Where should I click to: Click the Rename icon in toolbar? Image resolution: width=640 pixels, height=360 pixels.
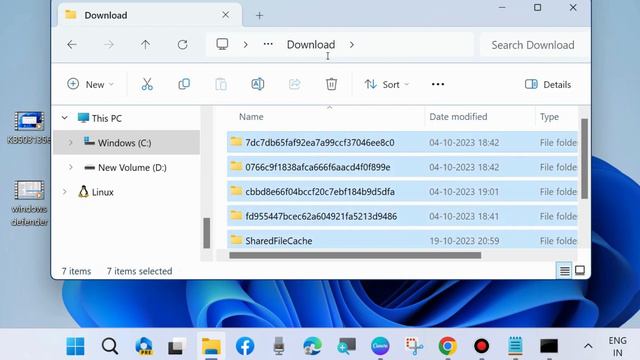pyautogui.click(x=258, y=84)
